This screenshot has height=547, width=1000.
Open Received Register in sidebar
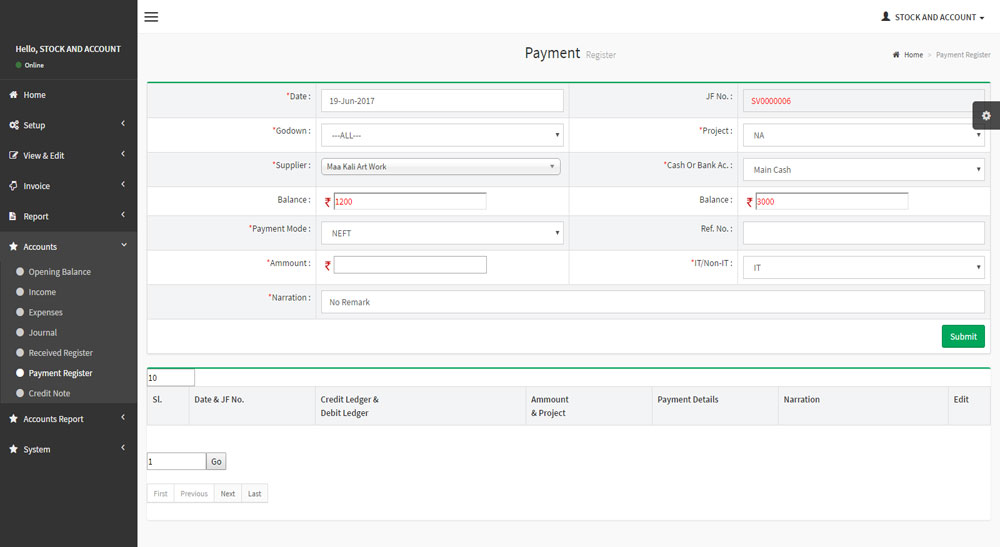[61, 353]
